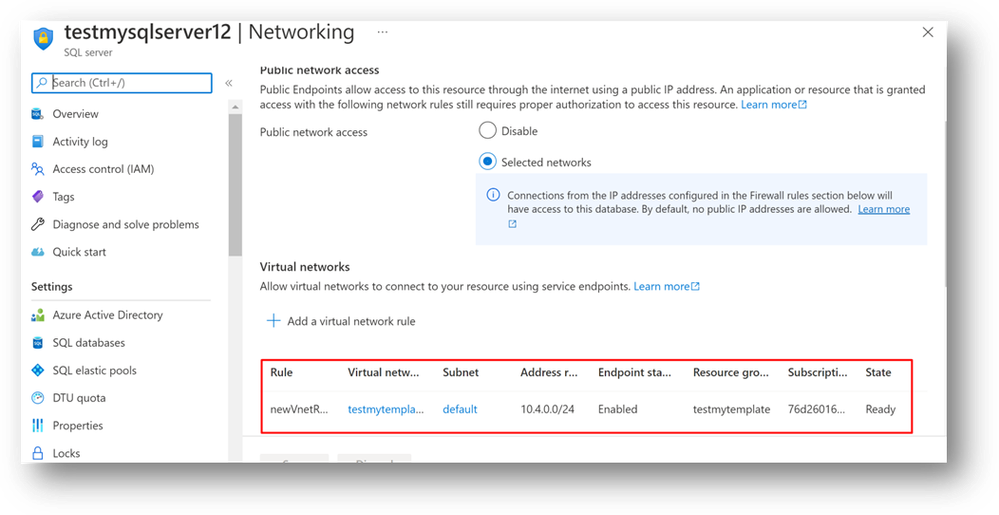Click the default subnet link

pyautogui.click(x=460, y=409)
